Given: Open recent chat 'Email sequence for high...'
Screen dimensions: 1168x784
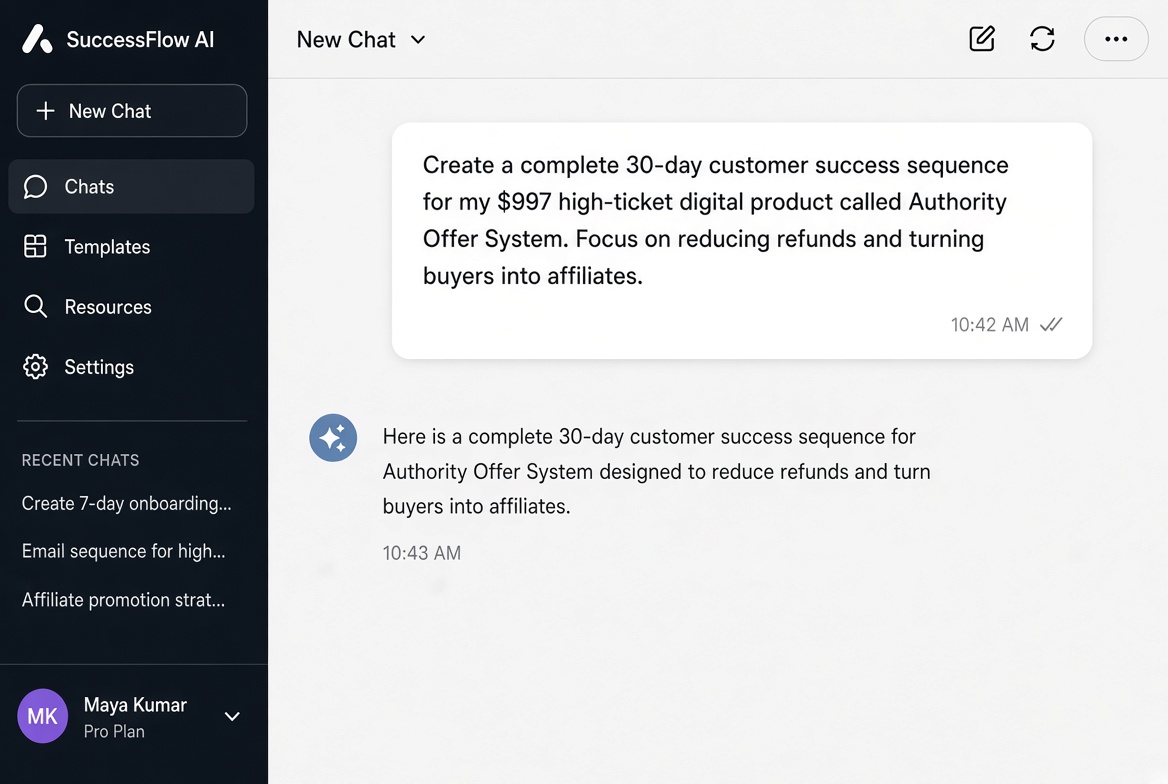Looking at the screenshot, I should point(124,551).
